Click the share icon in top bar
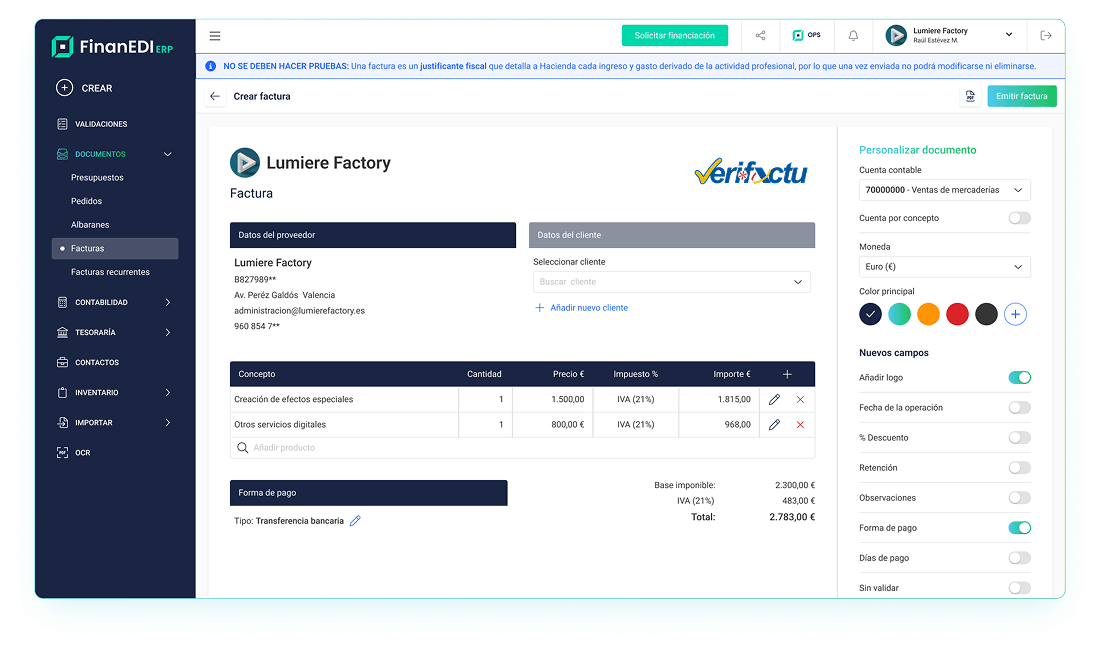This screenshot has width=1100, height=650. (x=760, y=36)
